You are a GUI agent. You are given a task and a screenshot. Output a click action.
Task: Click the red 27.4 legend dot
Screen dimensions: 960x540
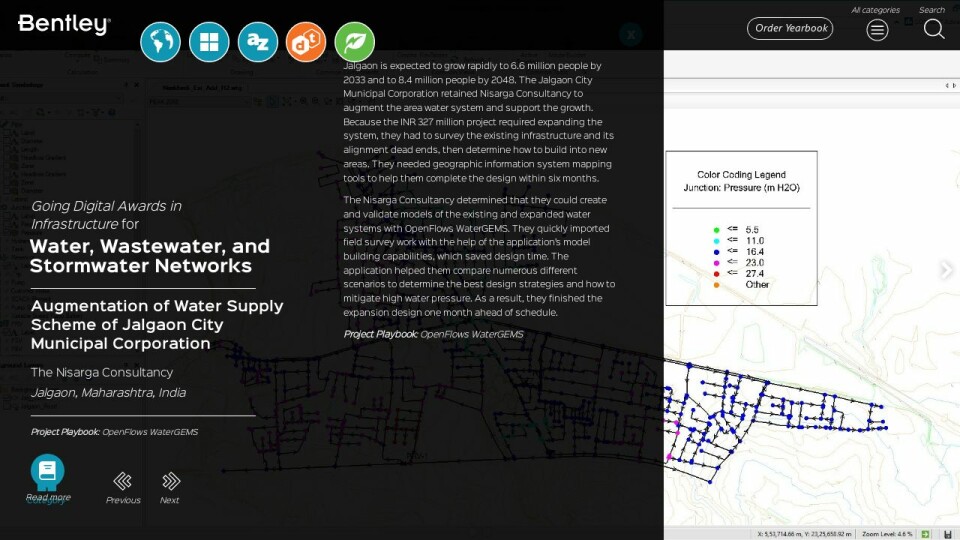(716, 274)
